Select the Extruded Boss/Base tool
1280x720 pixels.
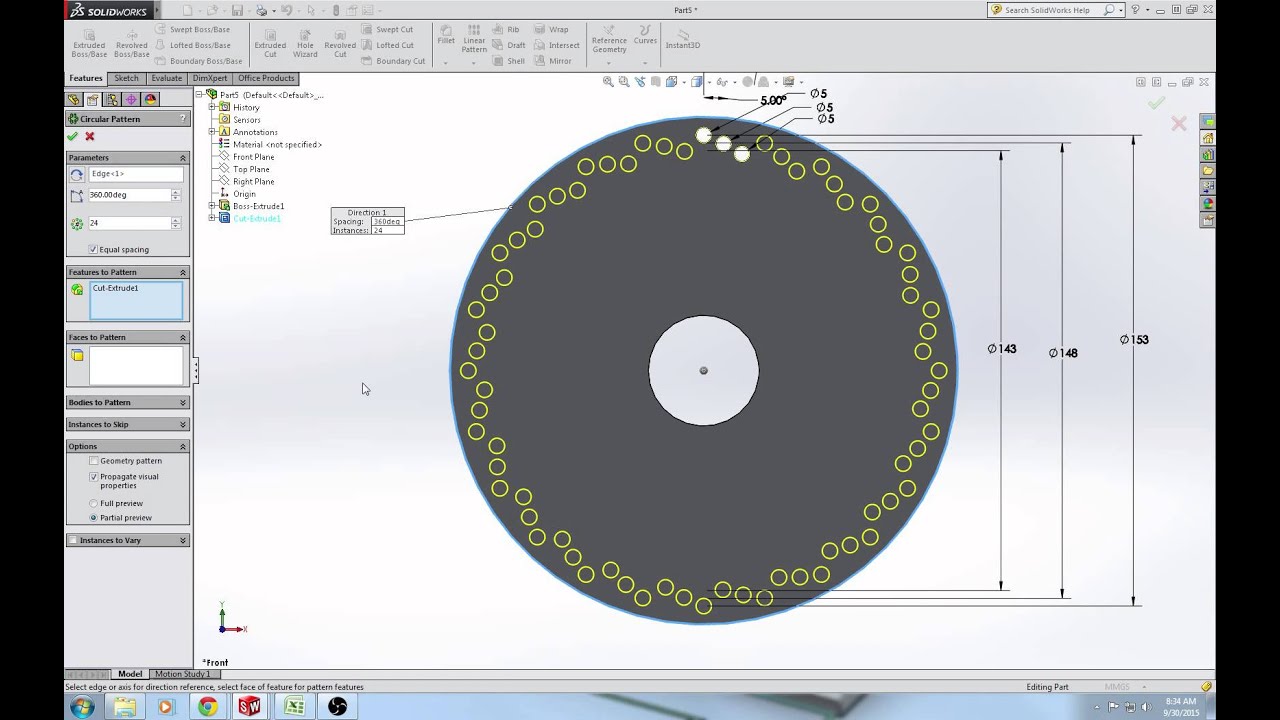89,43
